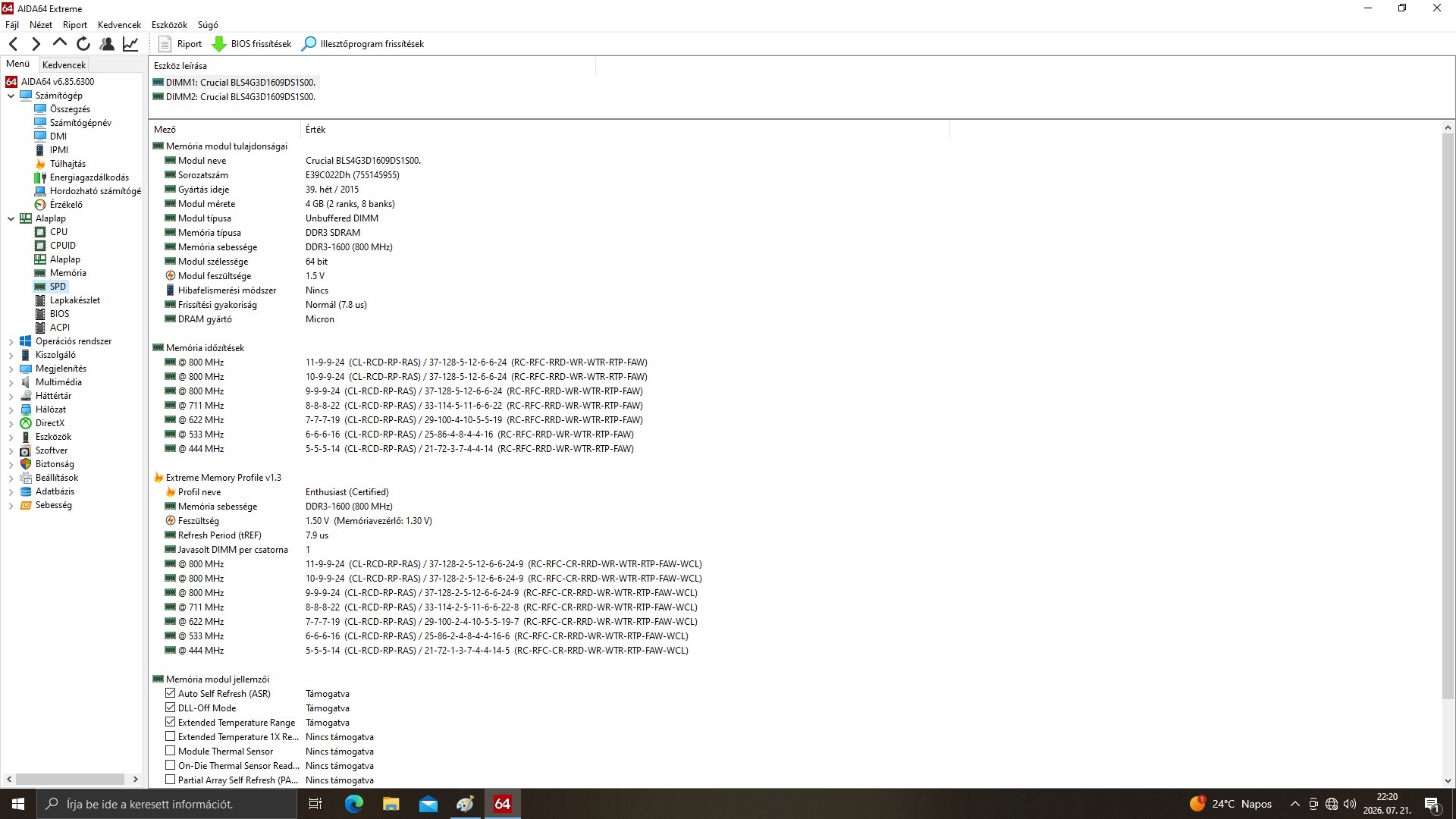Open Illesztőprogram frissítések driver updates
This screenshot has width=1456, height=819.
(x=362, y=44)
